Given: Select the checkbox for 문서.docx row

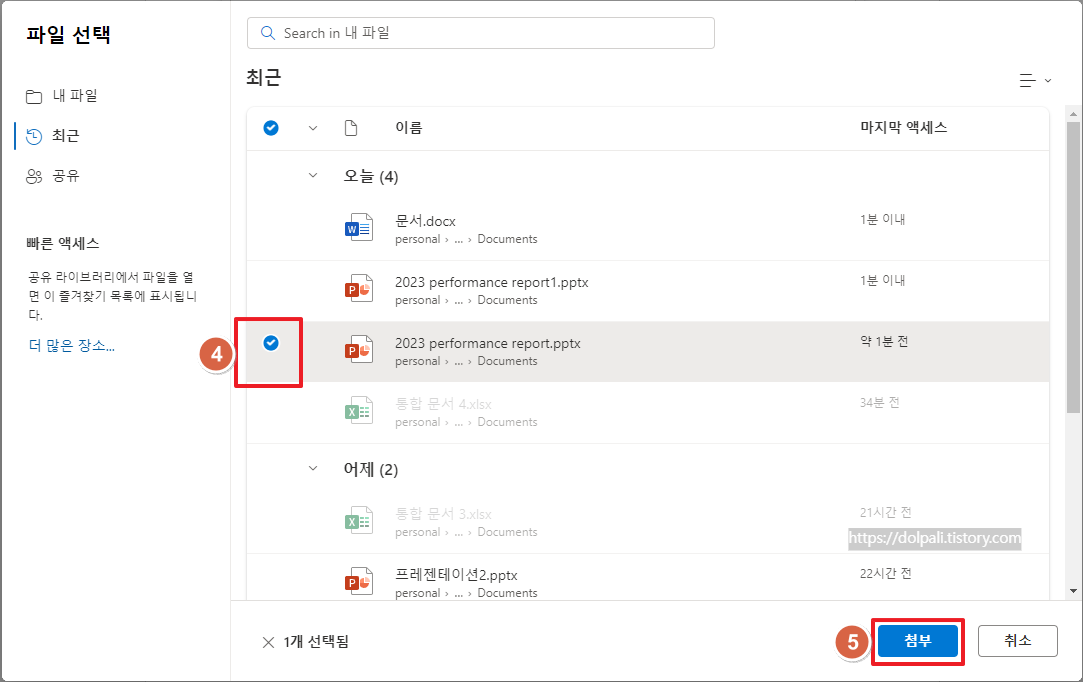Looking at the screenshot, I should click(x=270, y=227).
